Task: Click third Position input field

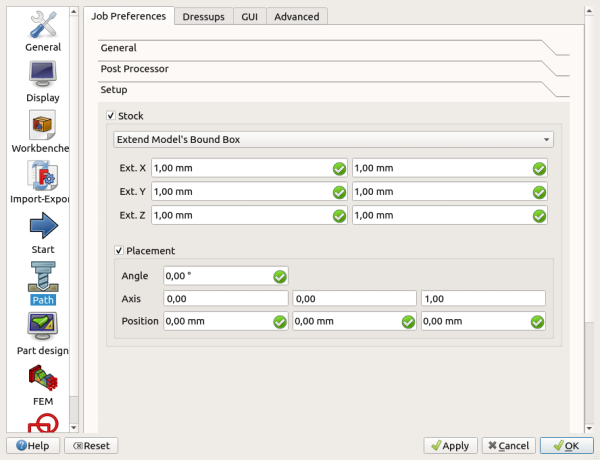Action: (483, 321)
